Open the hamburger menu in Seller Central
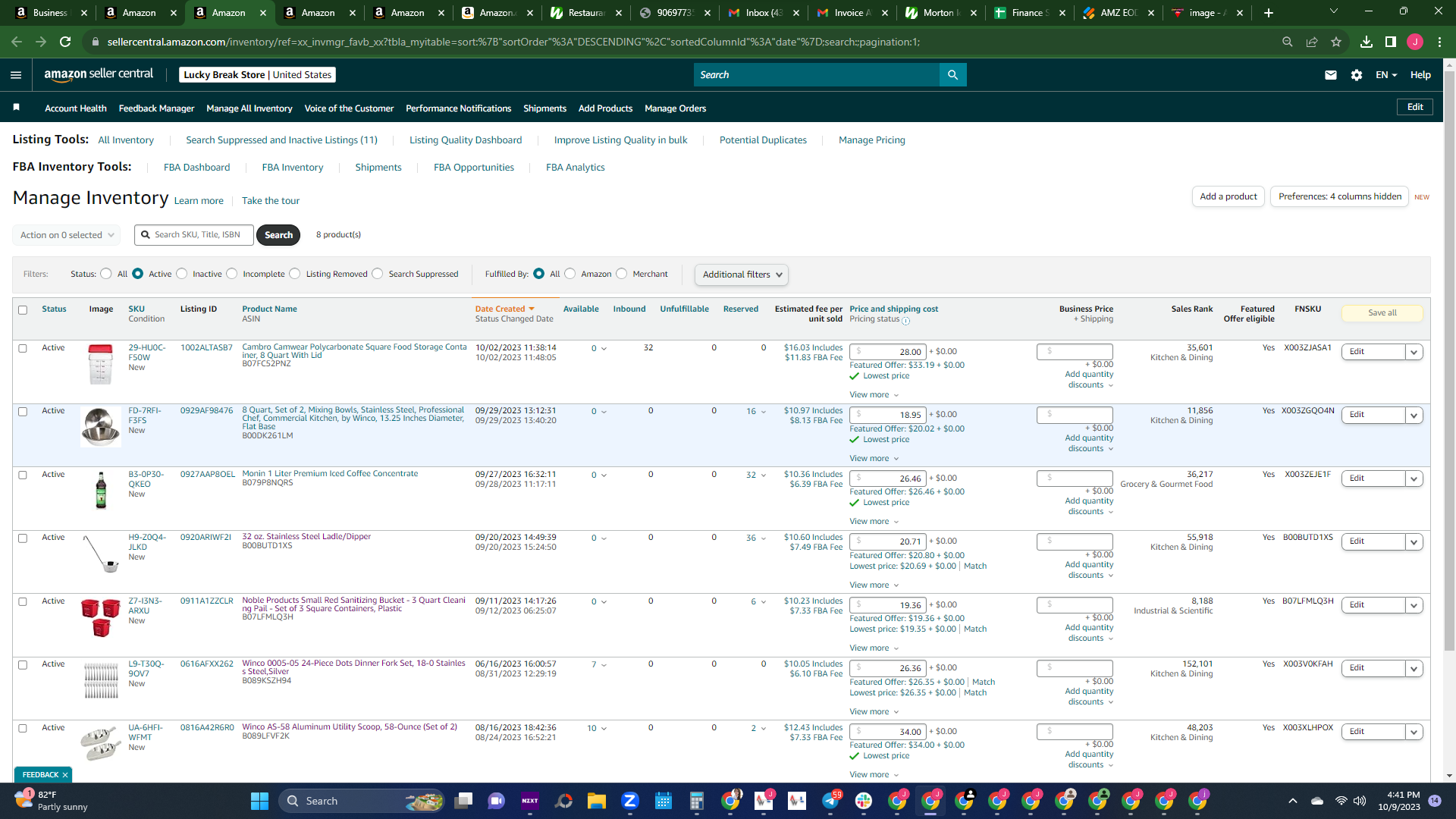This screenshot has width=1456, height=819. [x=16, y=75]
